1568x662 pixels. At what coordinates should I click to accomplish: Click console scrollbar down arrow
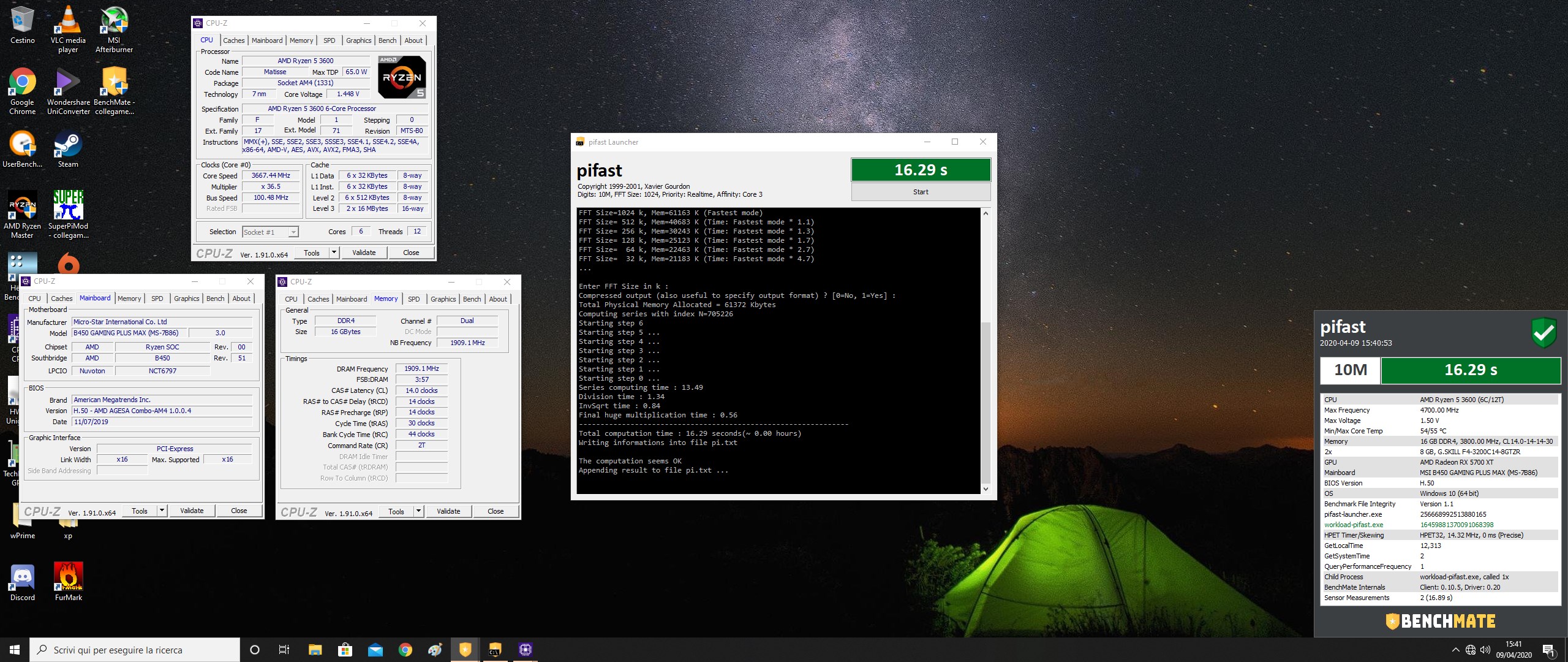pos(986,489)
